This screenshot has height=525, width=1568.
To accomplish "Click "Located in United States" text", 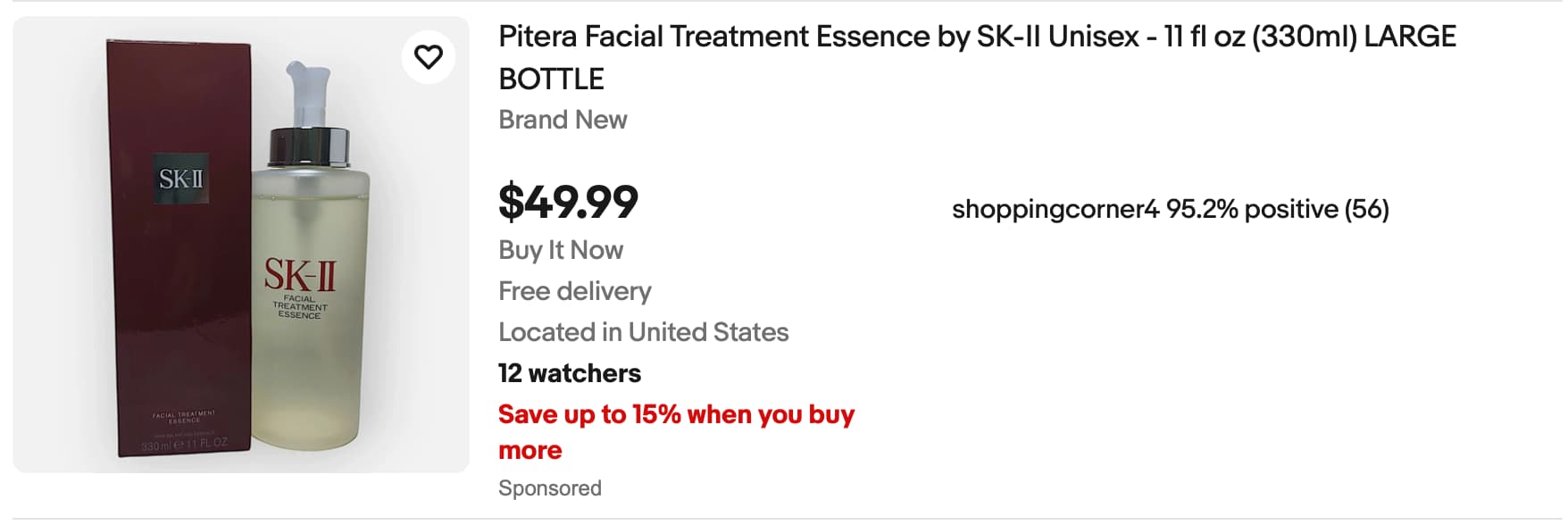I will coord(643,332).
